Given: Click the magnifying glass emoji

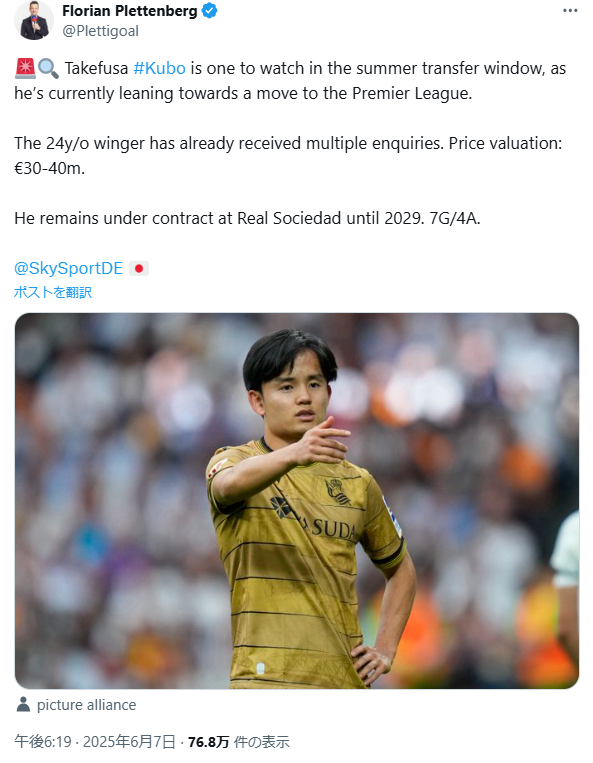Looking at the screenshot, I should click(48, 69).
